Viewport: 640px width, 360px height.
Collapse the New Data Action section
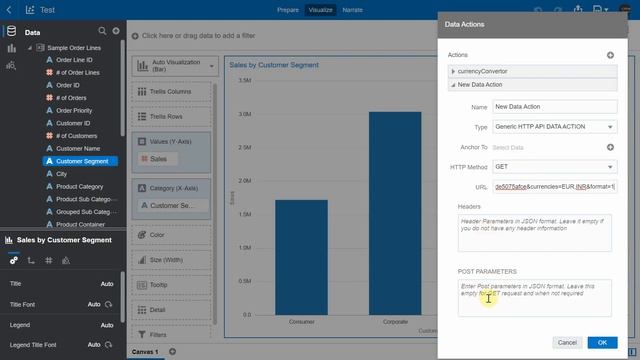pos(453,85)
